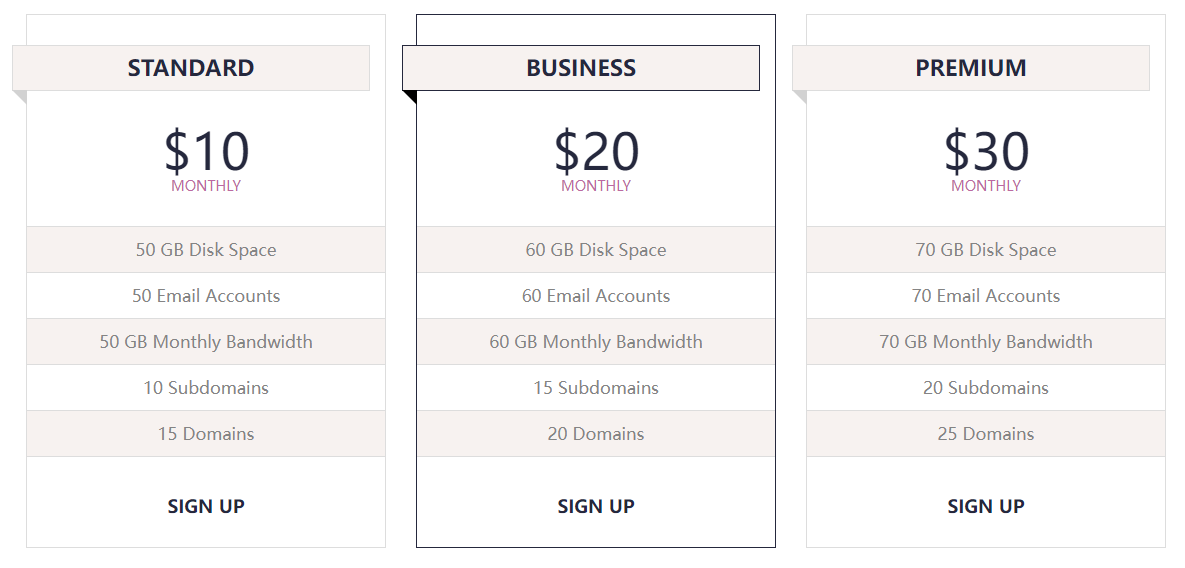Click the 25 Domains feature row

(x=985, y=434)
